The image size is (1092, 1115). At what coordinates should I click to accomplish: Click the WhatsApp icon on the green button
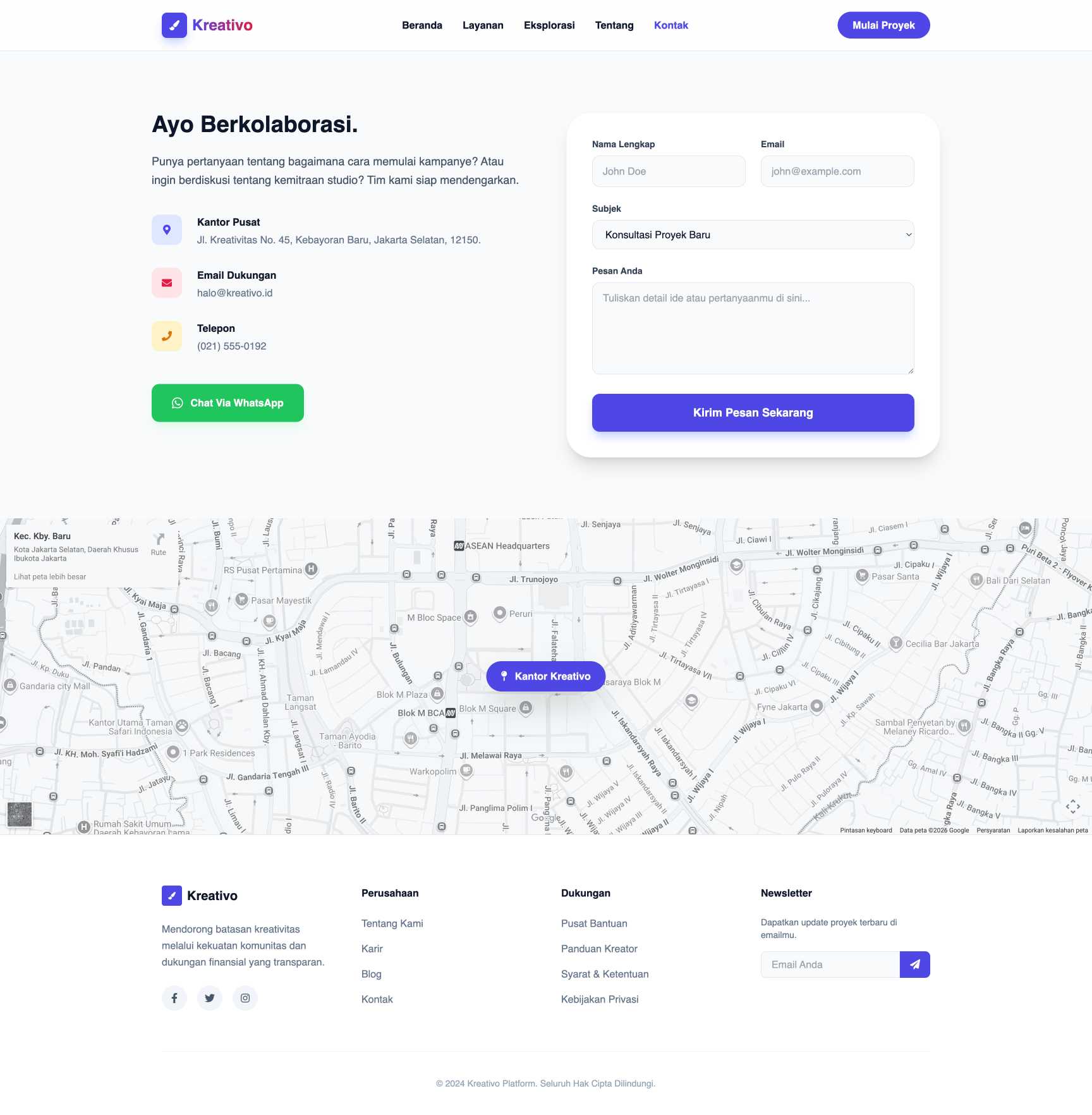point(178,403)
